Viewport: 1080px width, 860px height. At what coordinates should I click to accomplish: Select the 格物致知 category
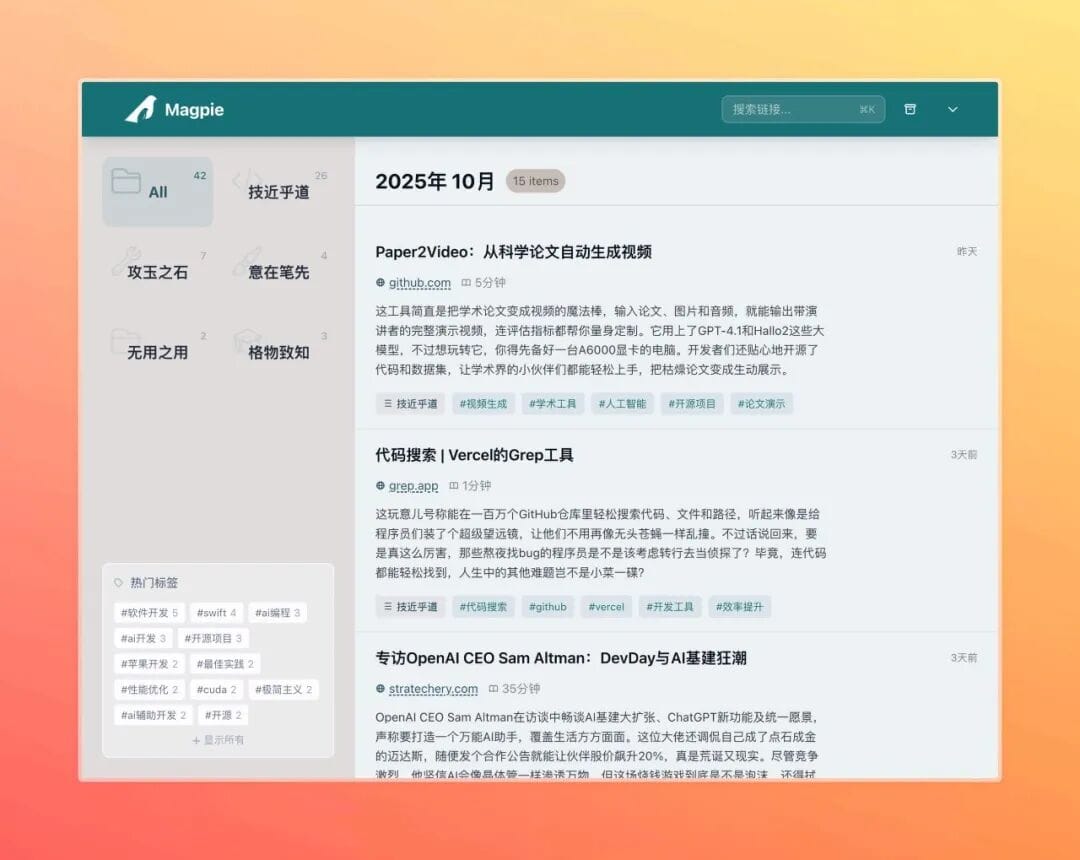coord(278,351)
